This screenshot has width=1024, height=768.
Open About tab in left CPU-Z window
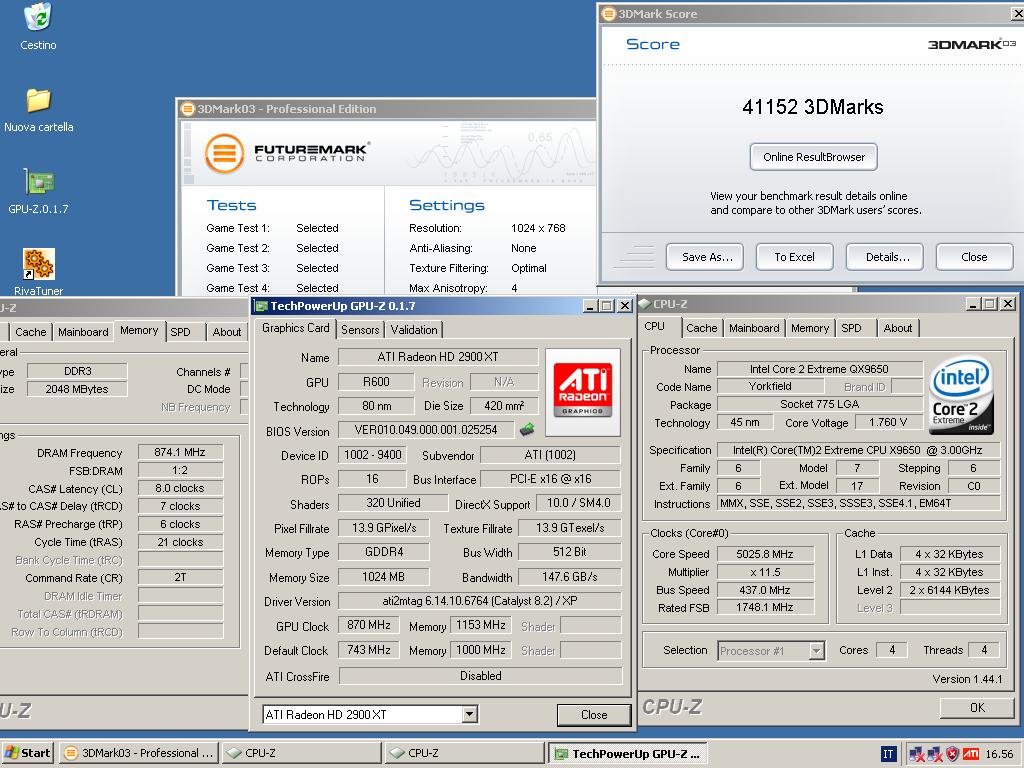click(x=227, y=332)
